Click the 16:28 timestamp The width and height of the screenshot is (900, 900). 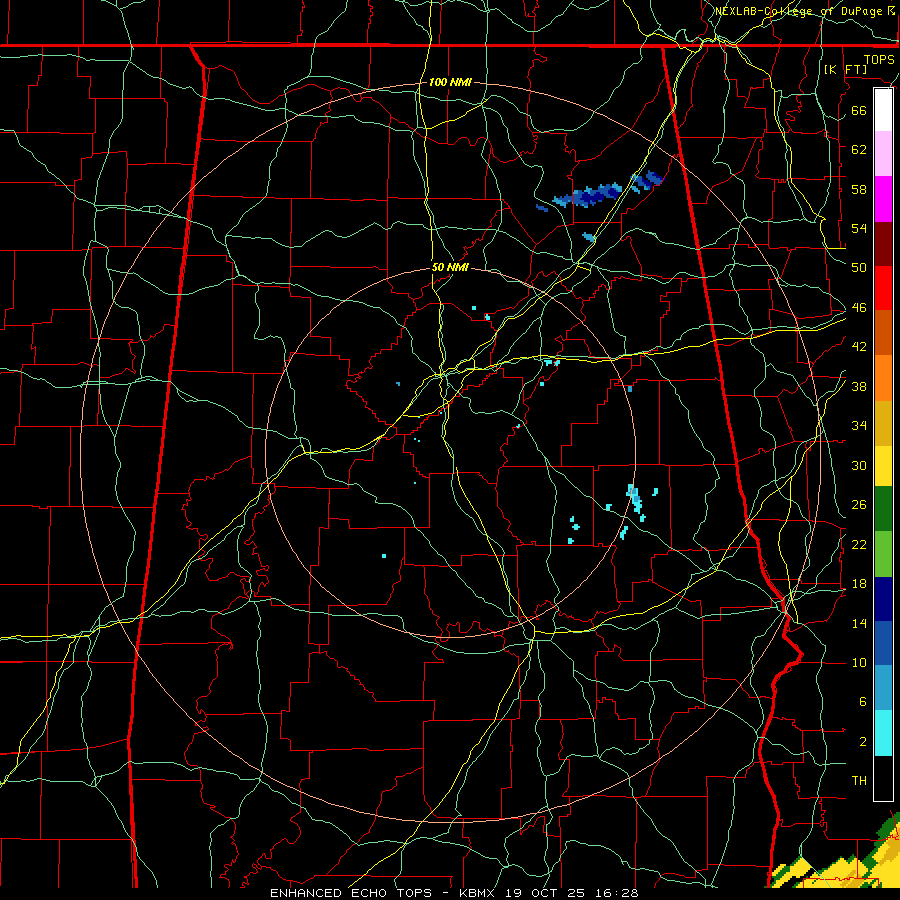pyautogui.click(x=616, y=893)
